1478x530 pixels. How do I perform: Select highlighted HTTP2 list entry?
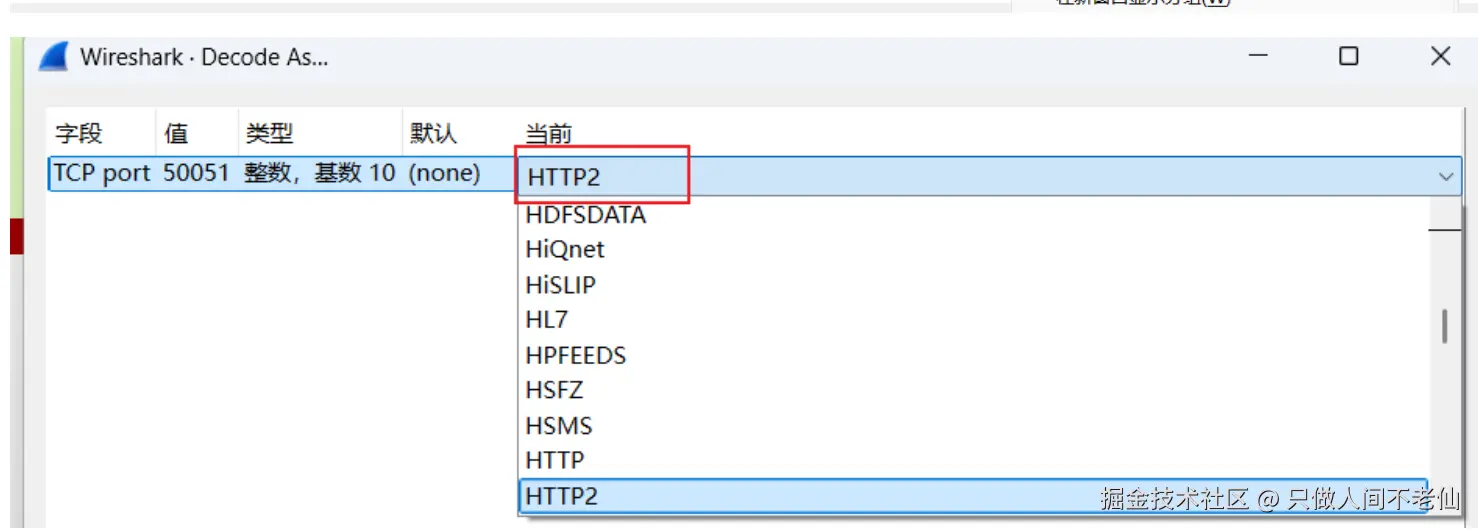(x=973, y=496)
